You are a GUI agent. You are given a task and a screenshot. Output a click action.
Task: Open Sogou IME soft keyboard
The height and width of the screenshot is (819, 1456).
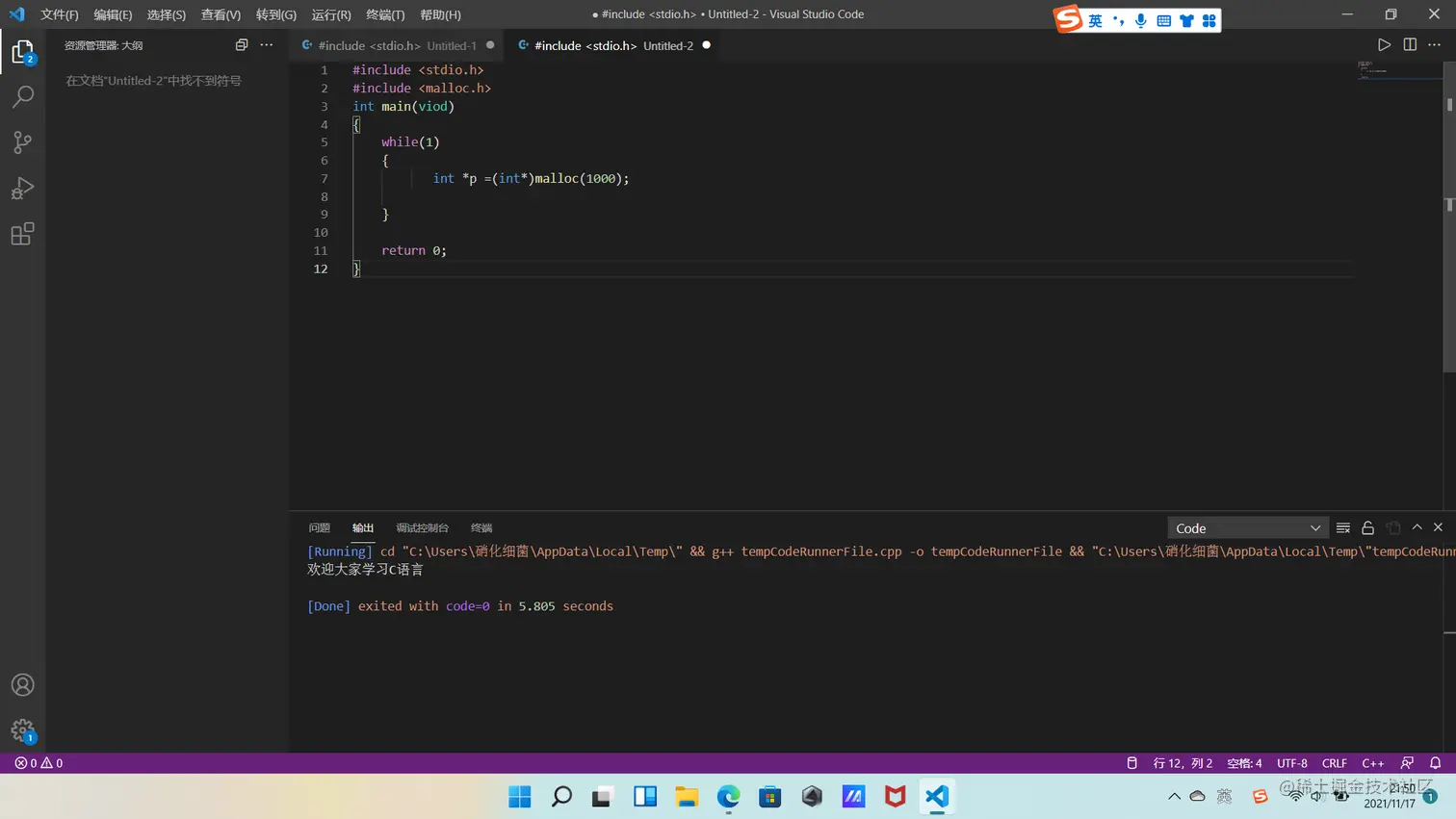(x=1163, y=20)
